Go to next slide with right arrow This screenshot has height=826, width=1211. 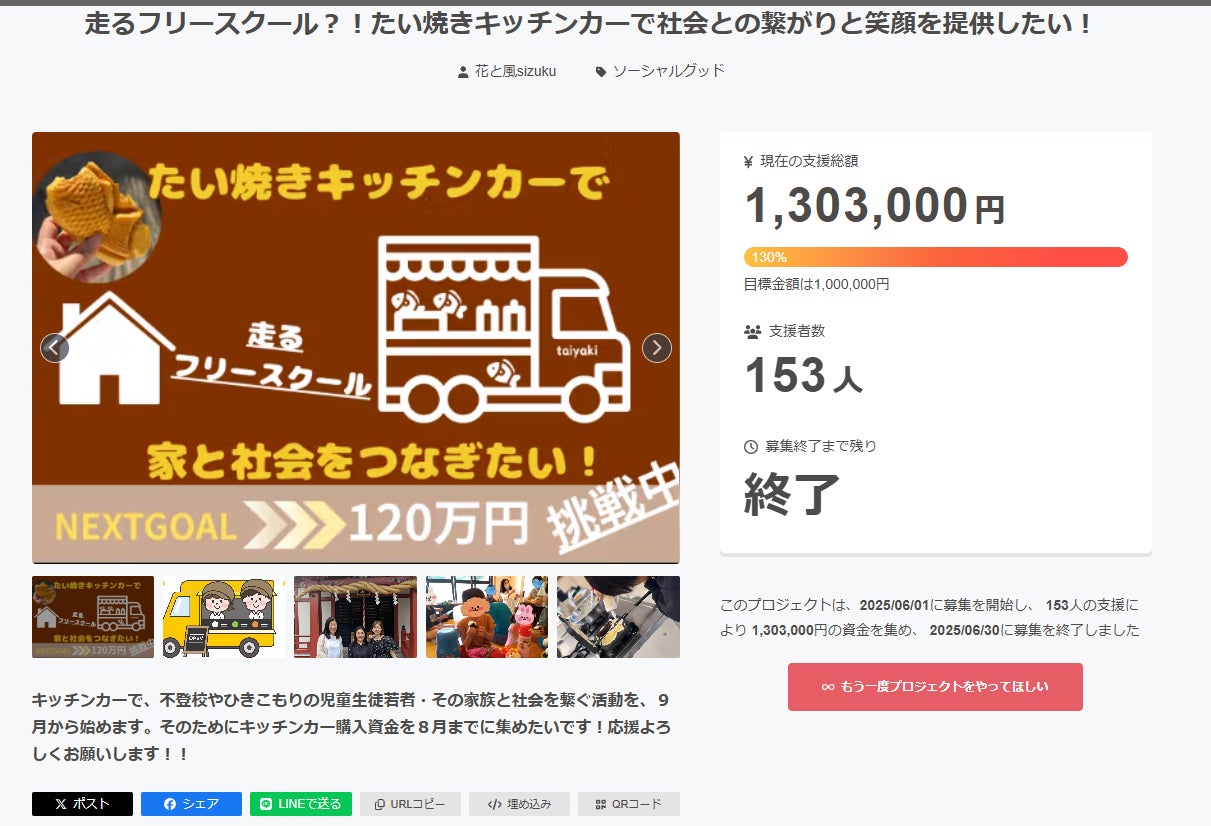tap(656, 348)
